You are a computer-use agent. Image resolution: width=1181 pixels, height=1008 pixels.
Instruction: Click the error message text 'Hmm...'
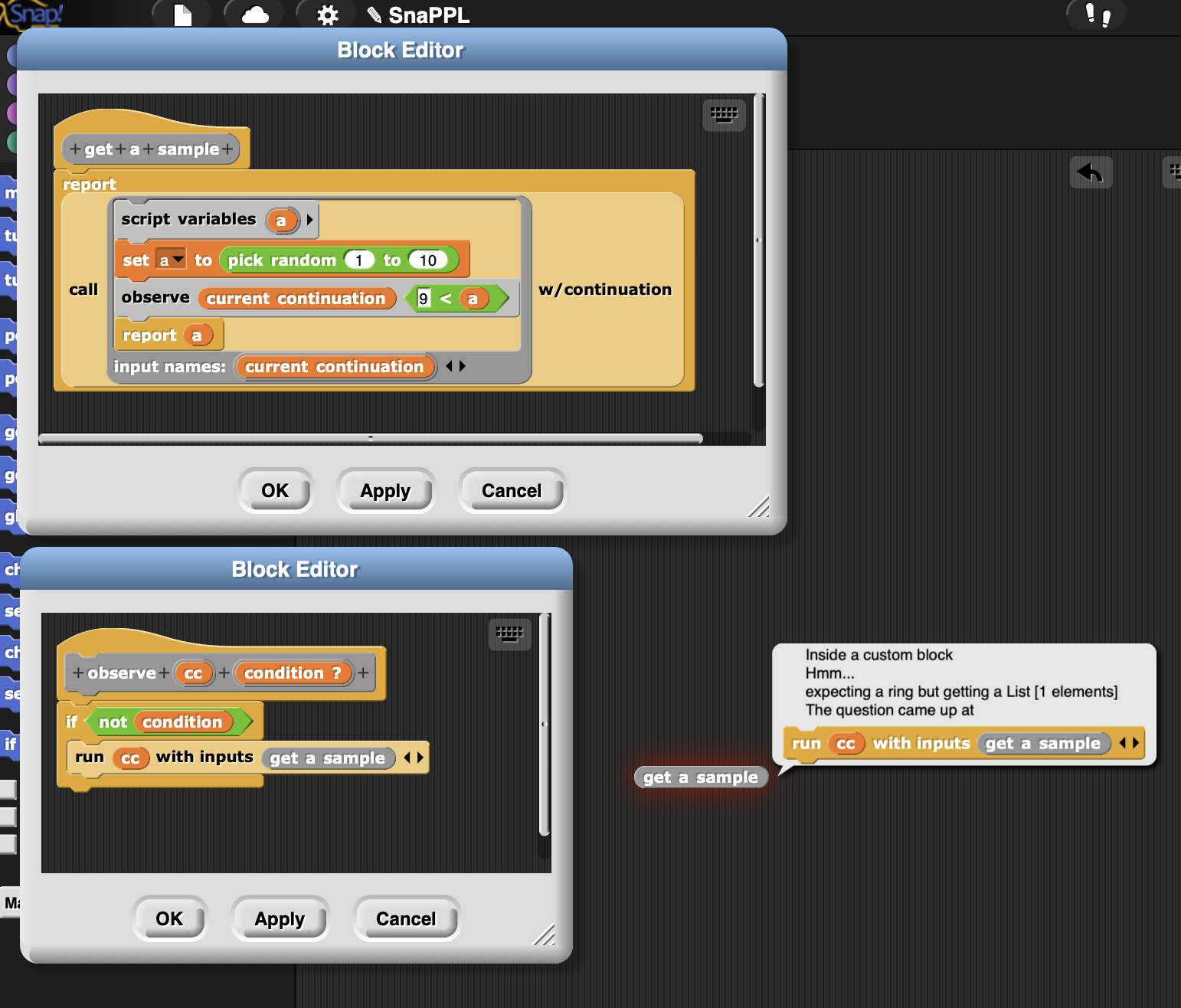830,673
